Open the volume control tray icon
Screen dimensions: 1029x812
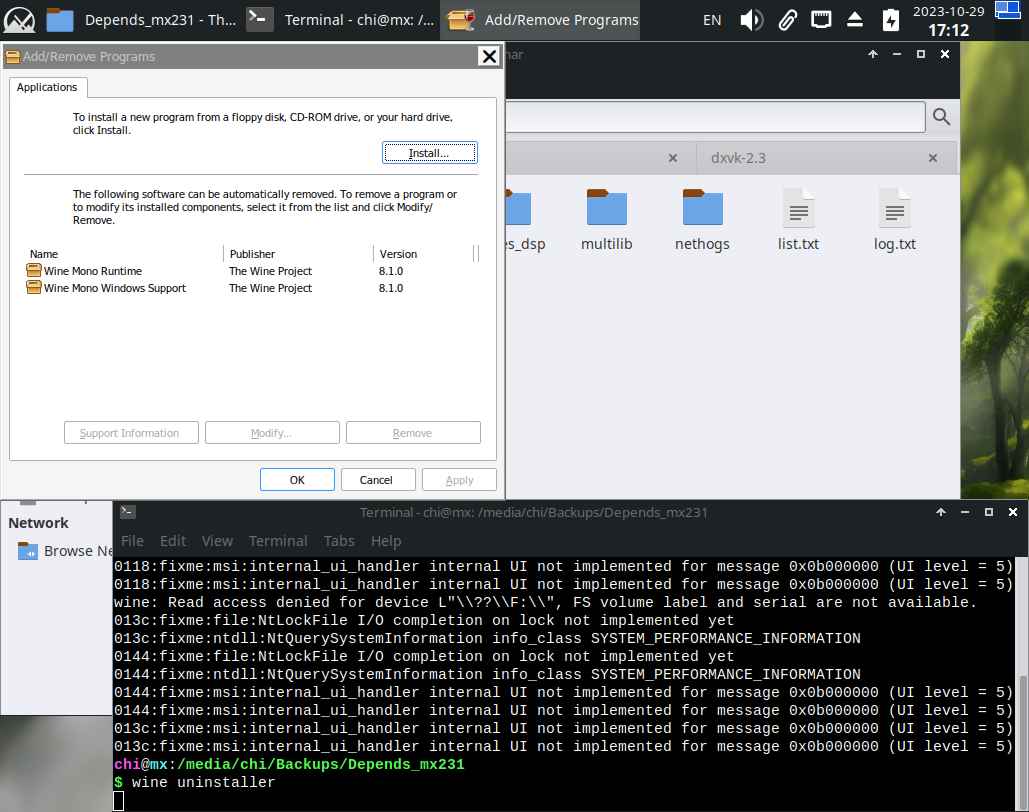pos(752,20)
